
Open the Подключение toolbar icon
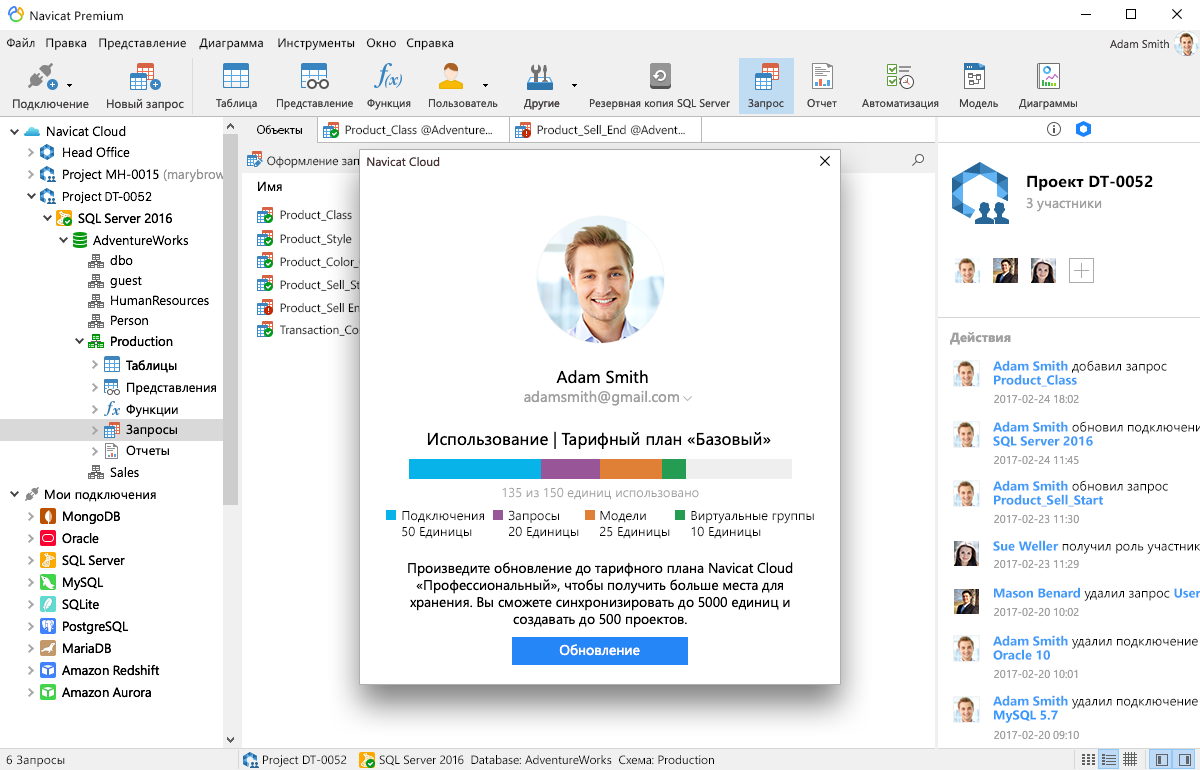pos(43,78)
